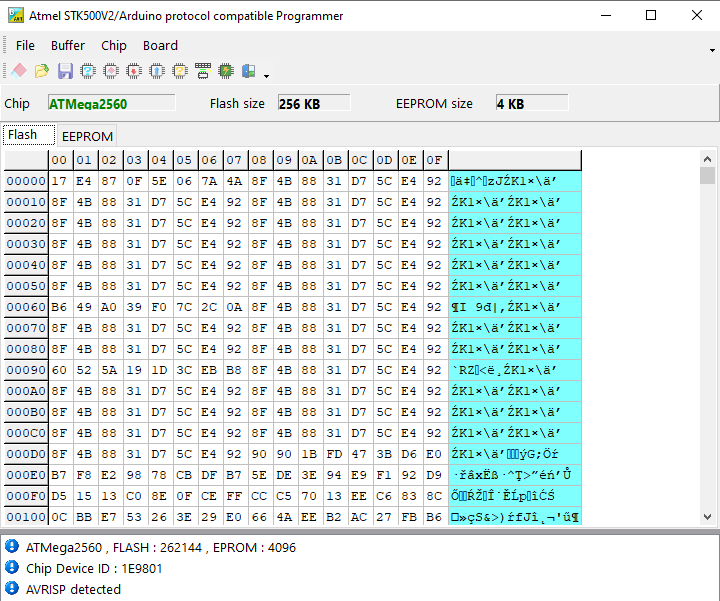This screenshot has height=601, width=720.
Task: Click the hex view scroll up arrow
Action: [x=707, y=159]
